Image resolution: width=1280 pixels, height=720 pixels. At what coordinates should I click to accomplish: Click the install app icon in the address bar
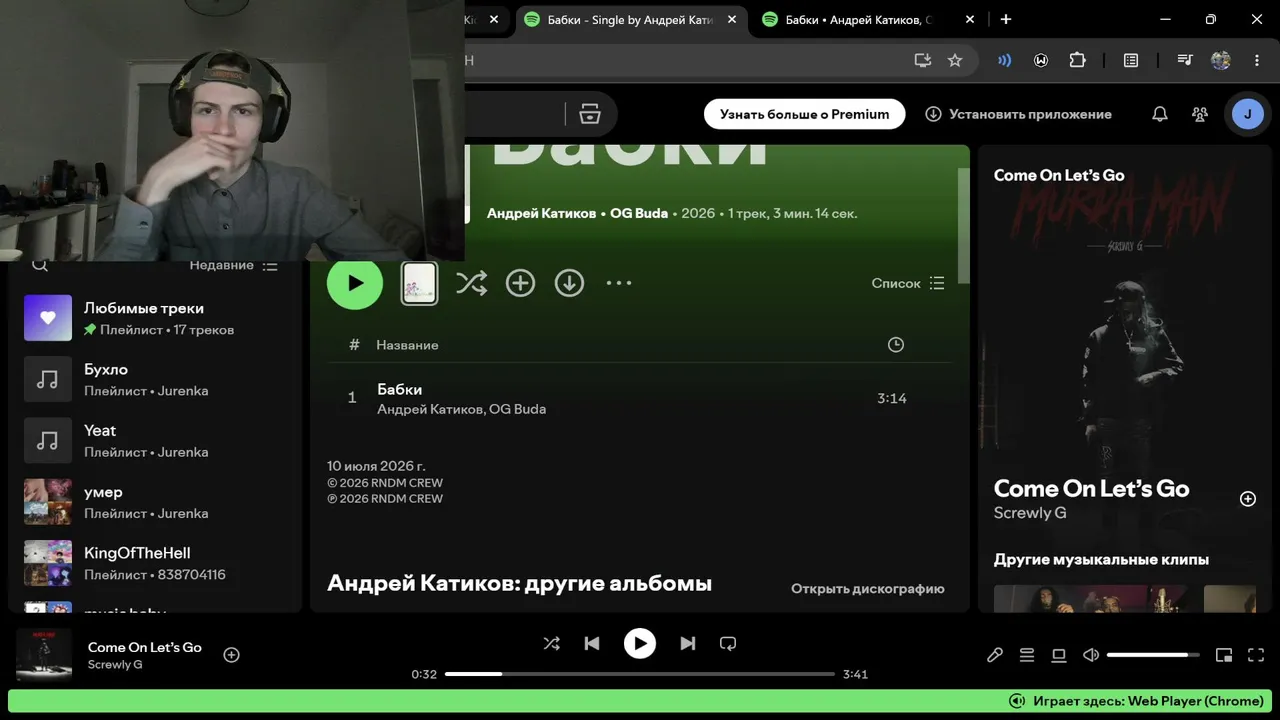tap(923, 60)
